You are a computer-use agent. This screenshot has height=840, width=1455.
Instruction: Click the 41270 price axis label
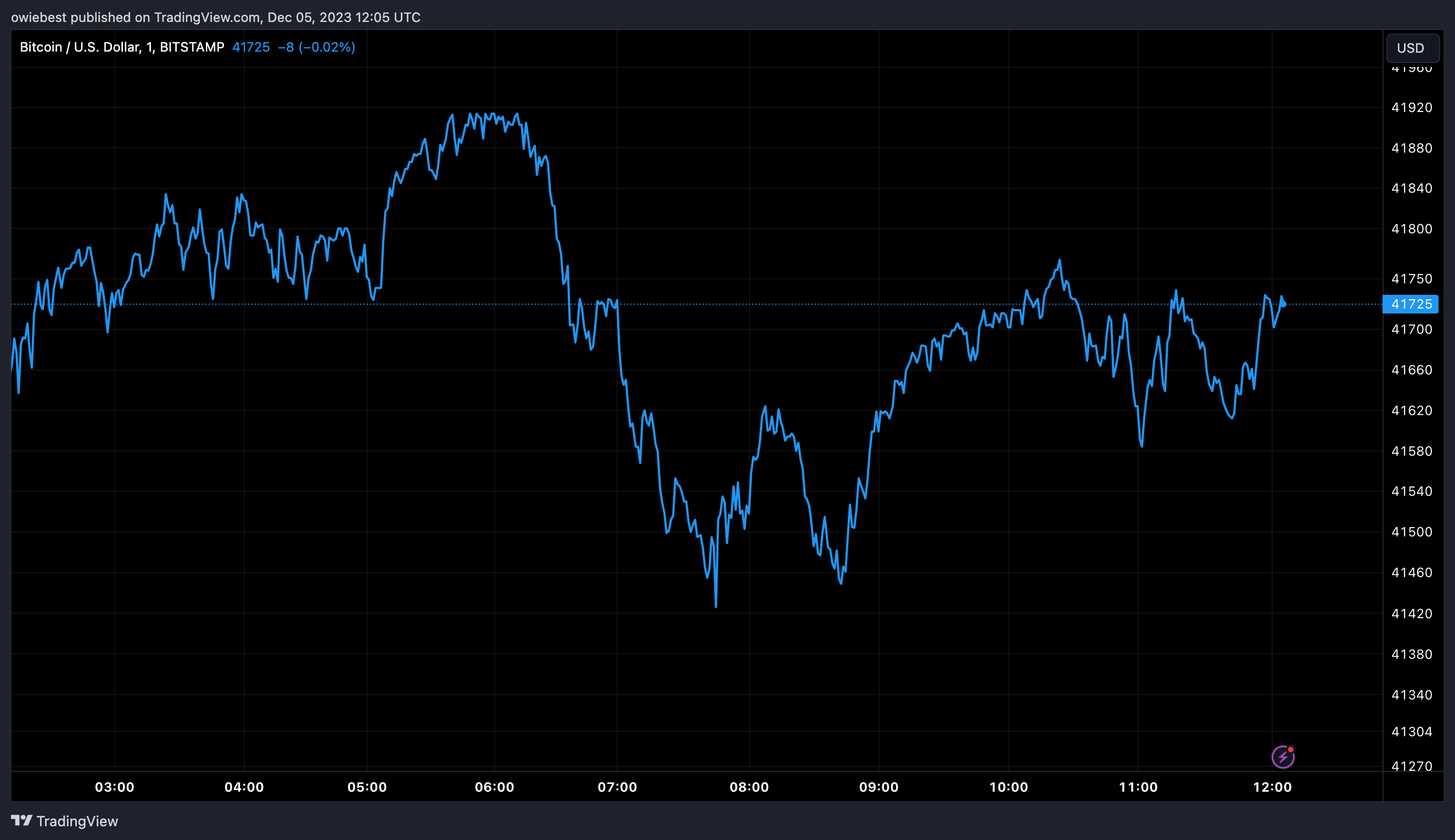tap(1412, 767)
